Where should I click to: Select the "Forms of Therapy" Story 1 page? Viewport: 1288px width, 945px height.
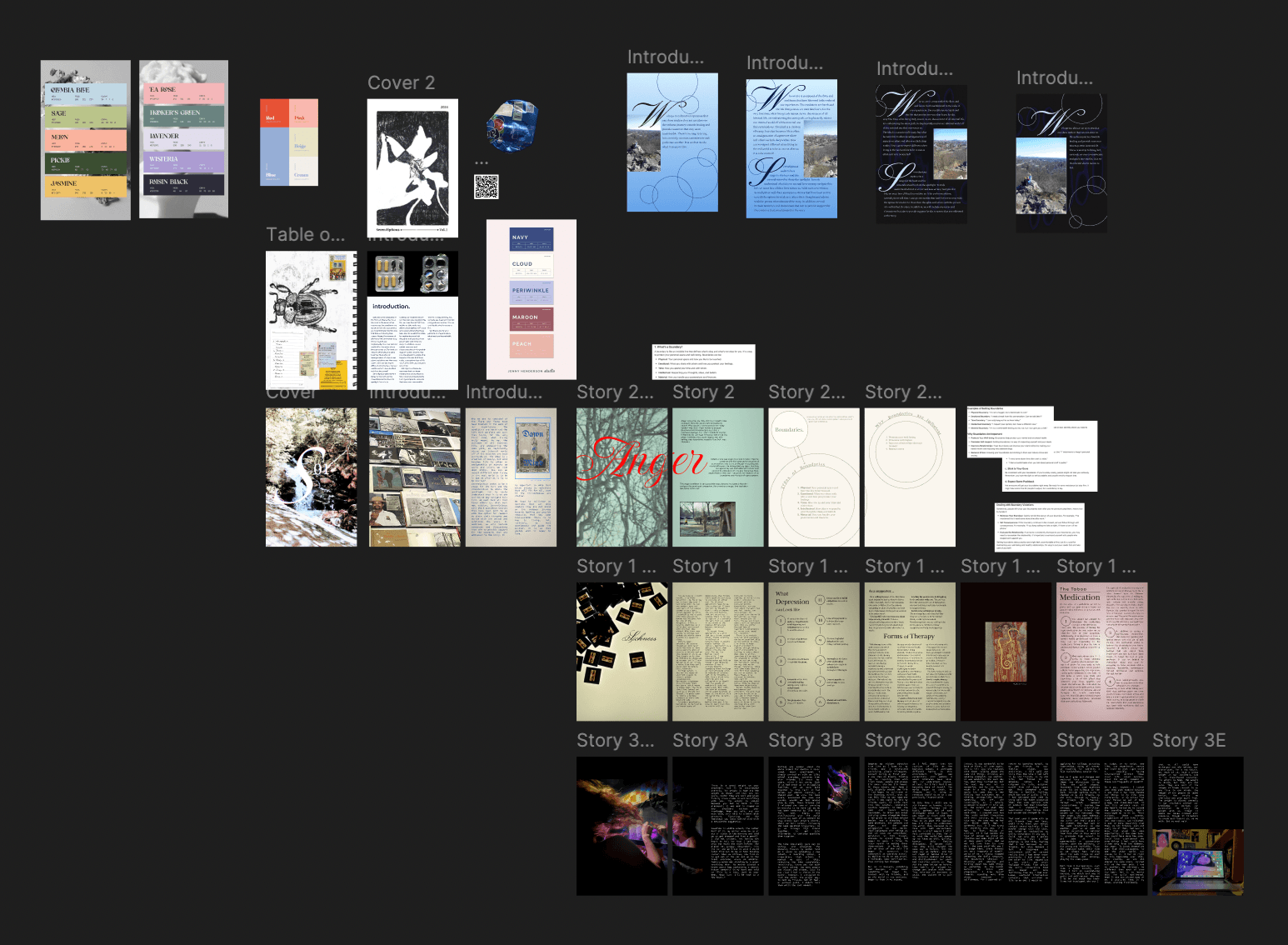(x=909, y=650)
